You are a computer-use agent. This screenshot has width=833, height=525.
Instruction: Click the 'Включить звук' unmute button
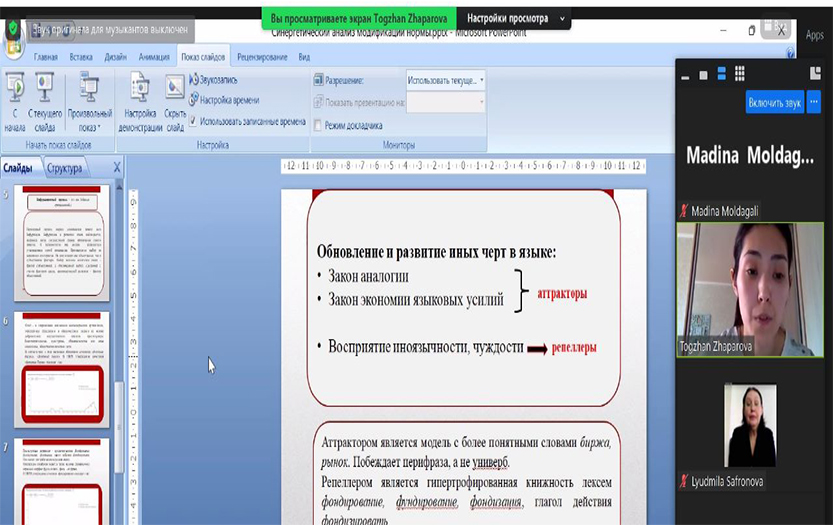tap(774, 102)
